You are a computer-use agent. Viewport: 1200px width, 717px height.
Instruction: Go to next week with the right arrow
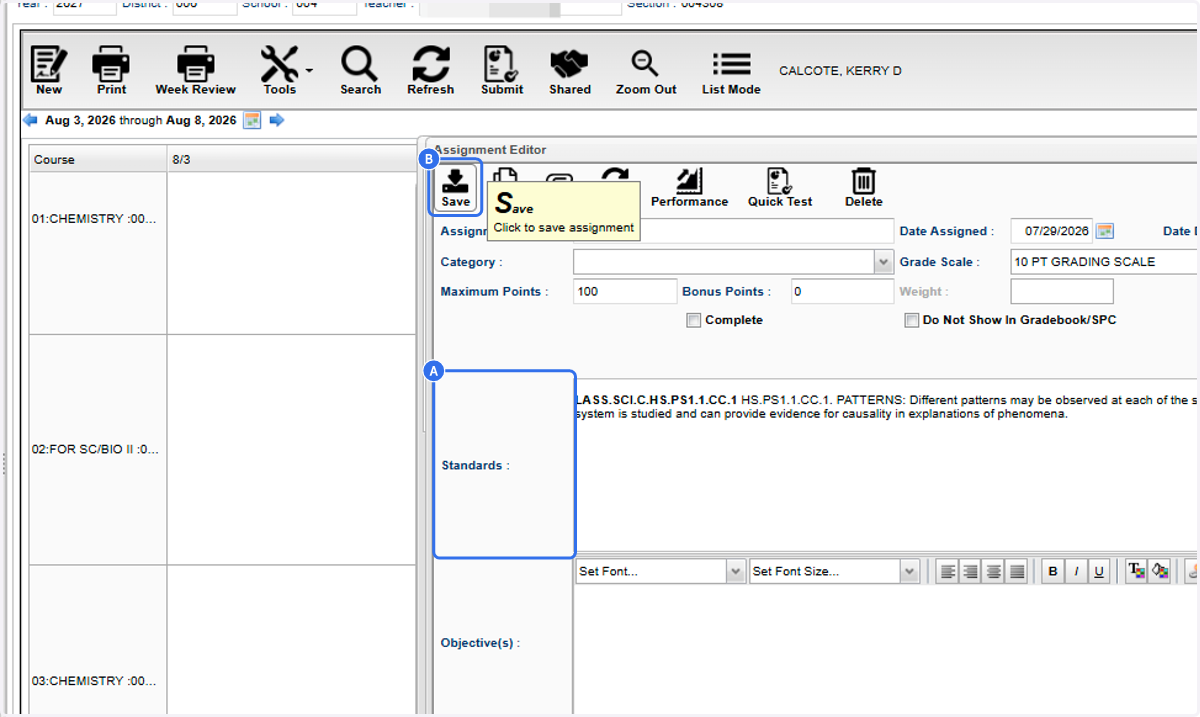[x=277, y=120]
